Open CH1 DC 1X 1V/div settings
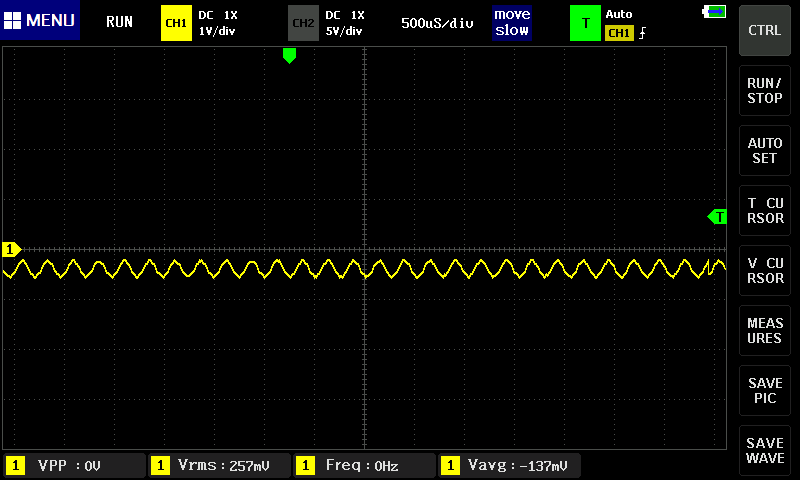The width and height of the screenshot is (800, 480). pos(217,23)
